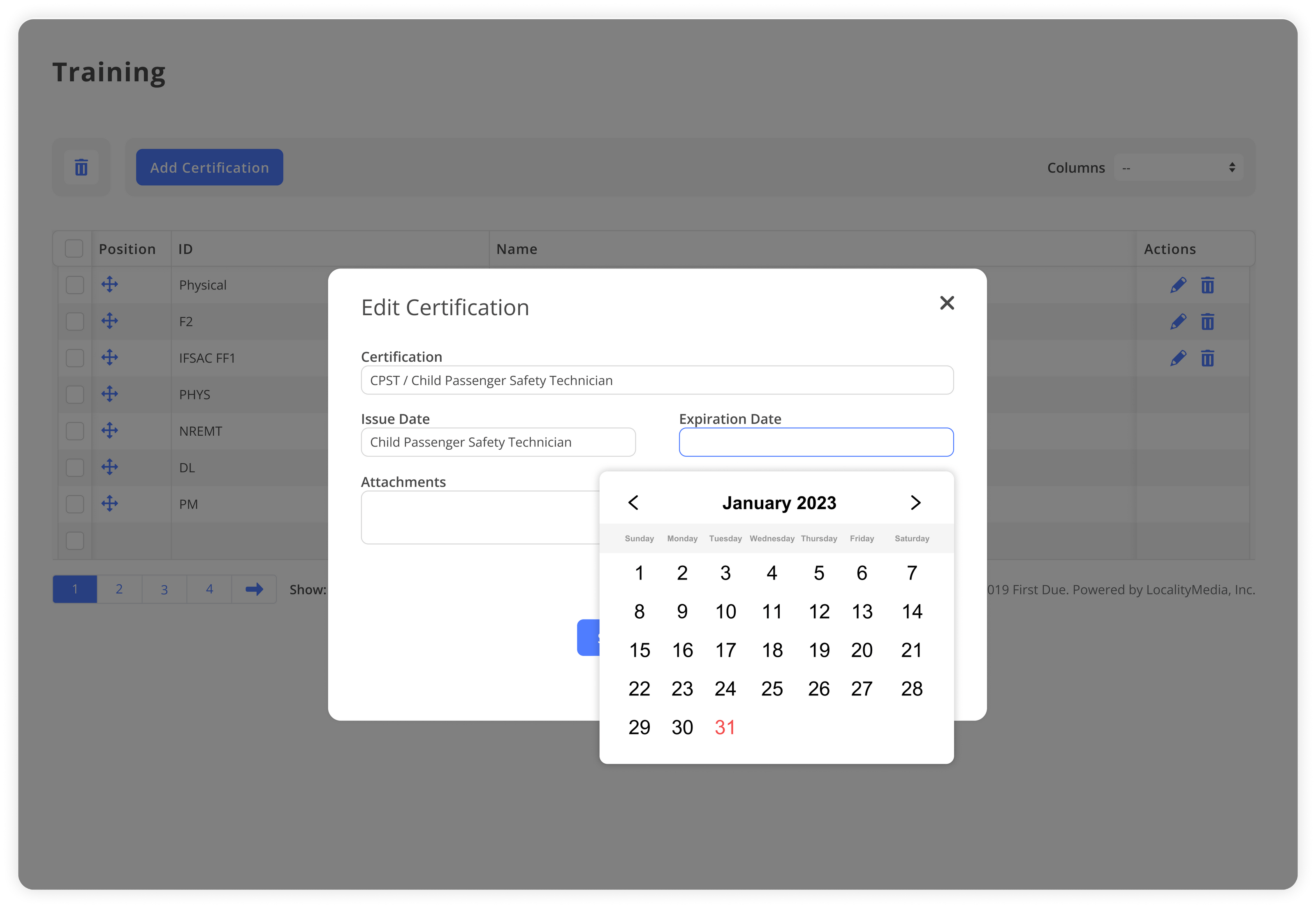This screenshot has height=908, width=1316.
Task: Click the move icon next to NREMT
Action: click(110, 431)
